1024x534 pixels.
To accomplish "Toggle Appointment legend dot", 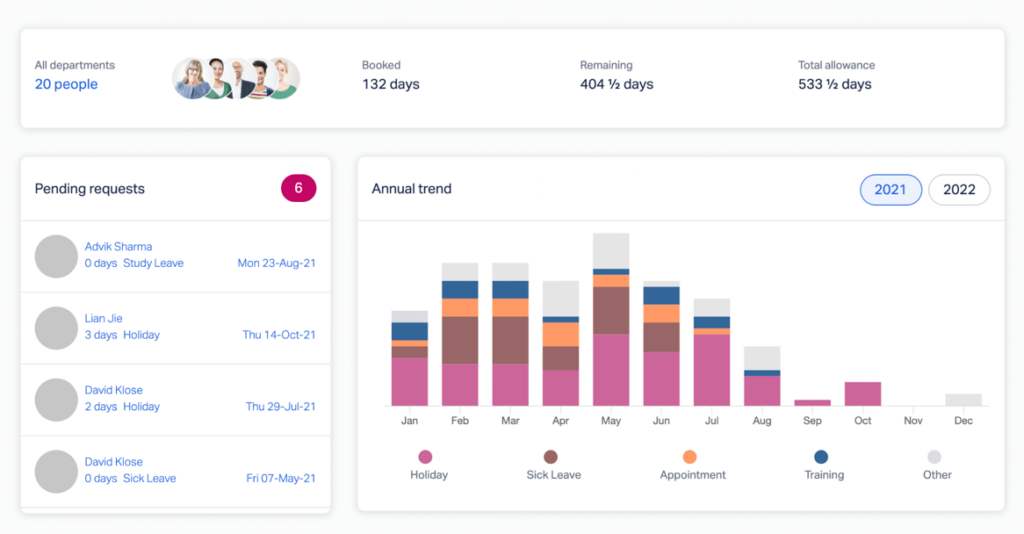I will pyautogui.click(x=692, y=457).
